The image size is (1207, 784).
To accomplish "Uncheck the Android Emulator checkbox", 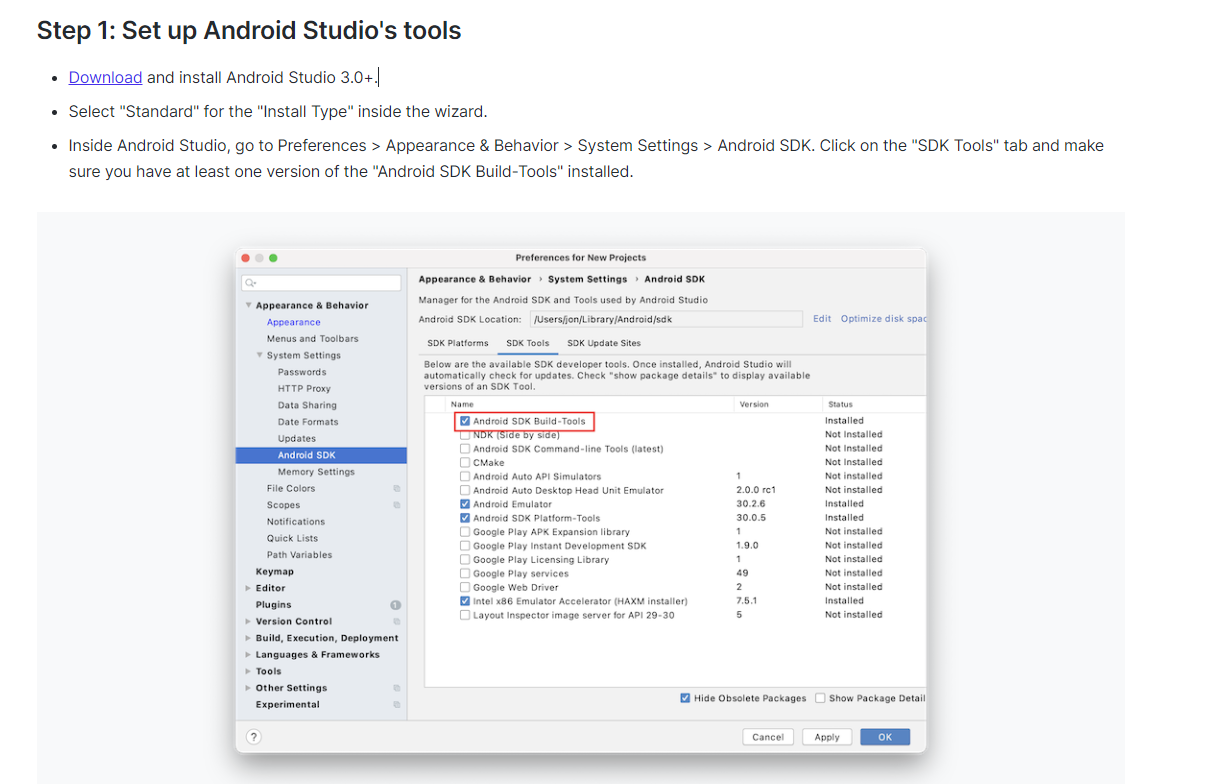I will tap(465, 505).
